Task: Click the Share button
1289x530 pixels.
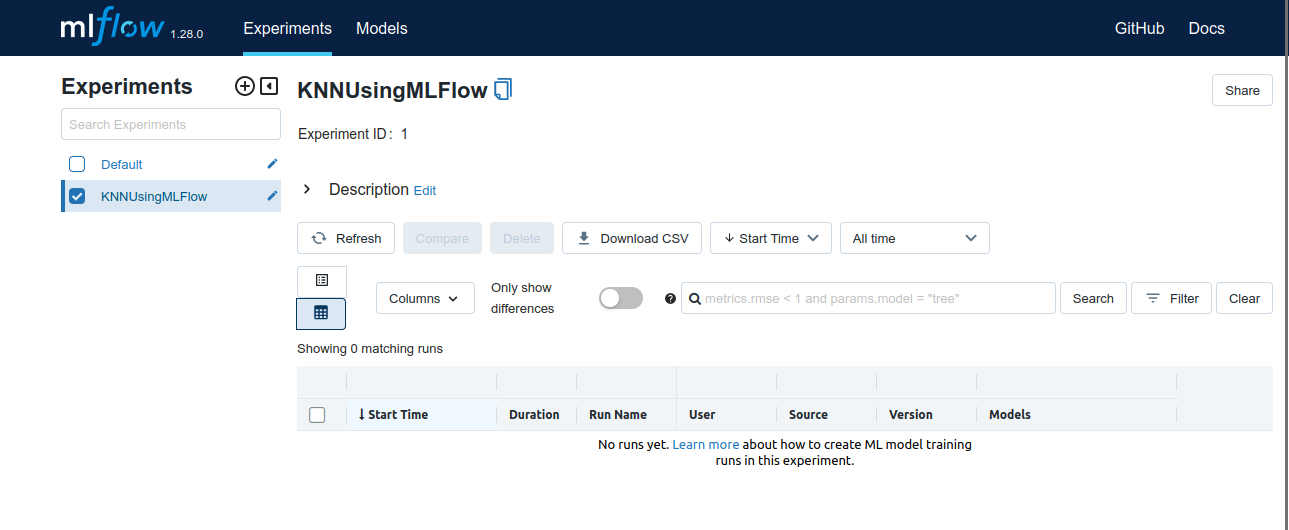Action: (1242, 90)
